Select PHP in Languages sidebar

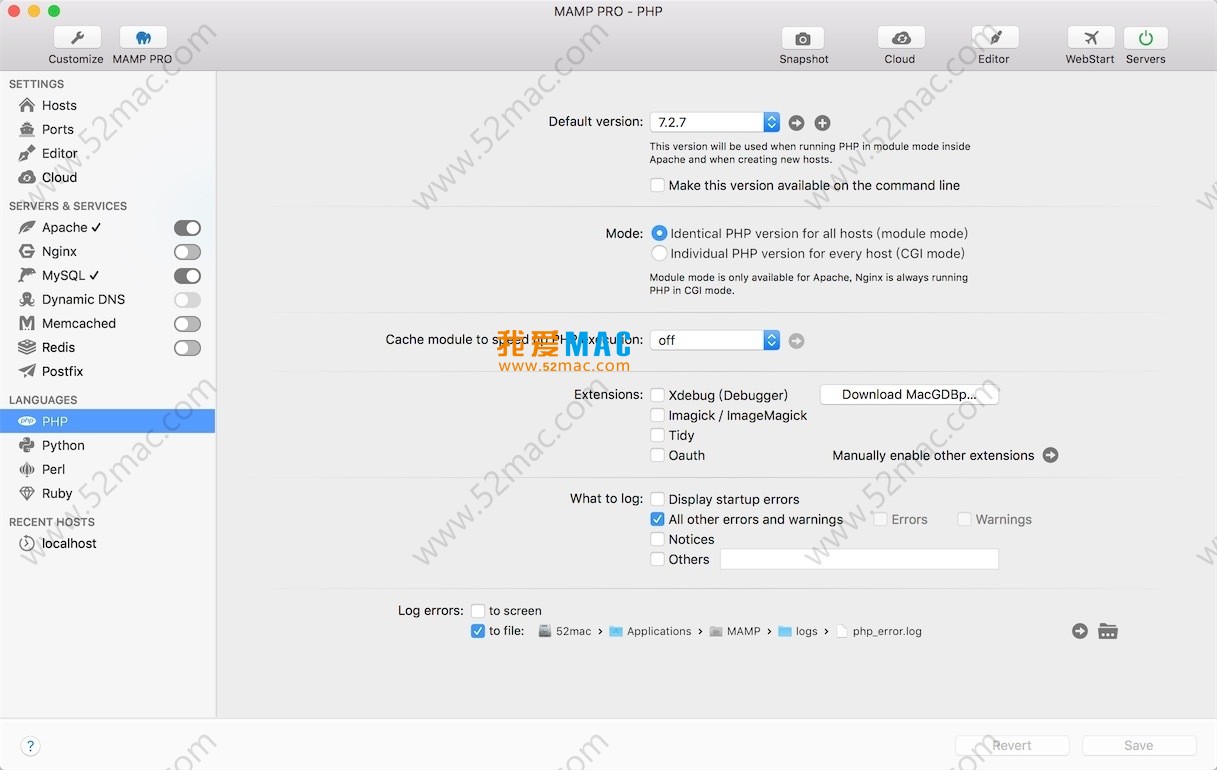tap(108, 421)
